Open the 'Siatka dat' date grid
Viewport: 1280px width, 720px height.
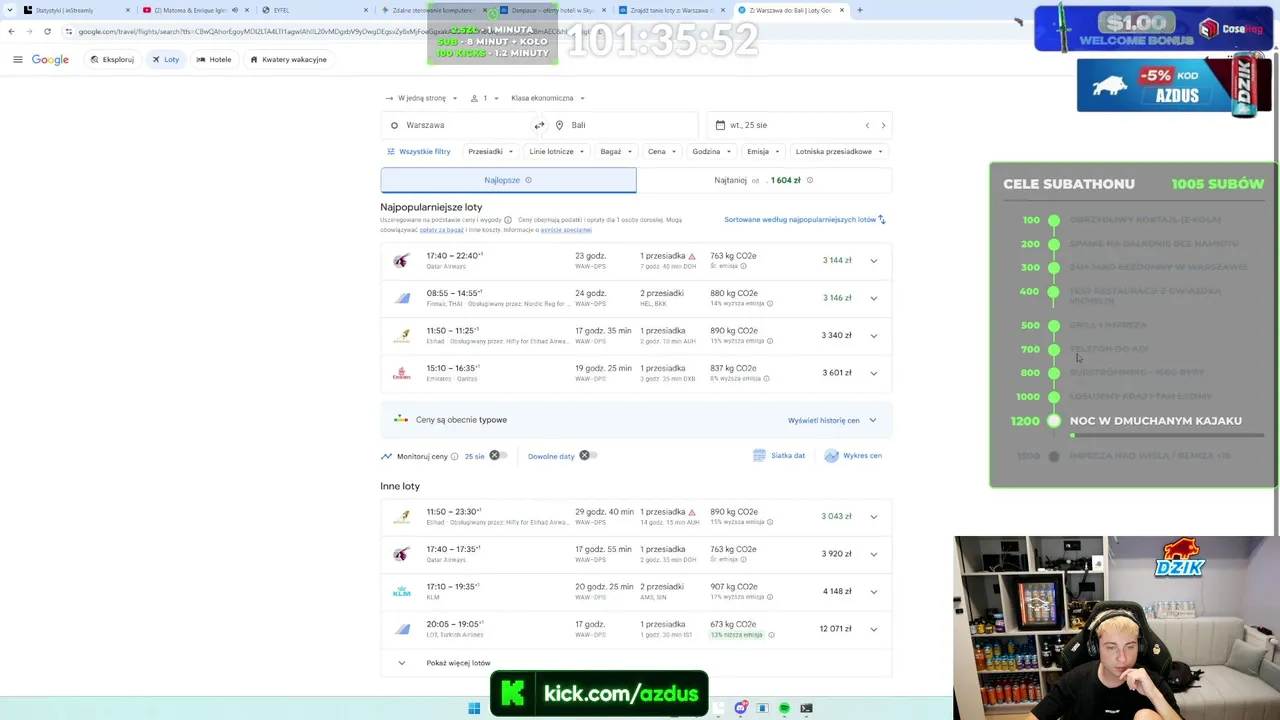[779, 456]
